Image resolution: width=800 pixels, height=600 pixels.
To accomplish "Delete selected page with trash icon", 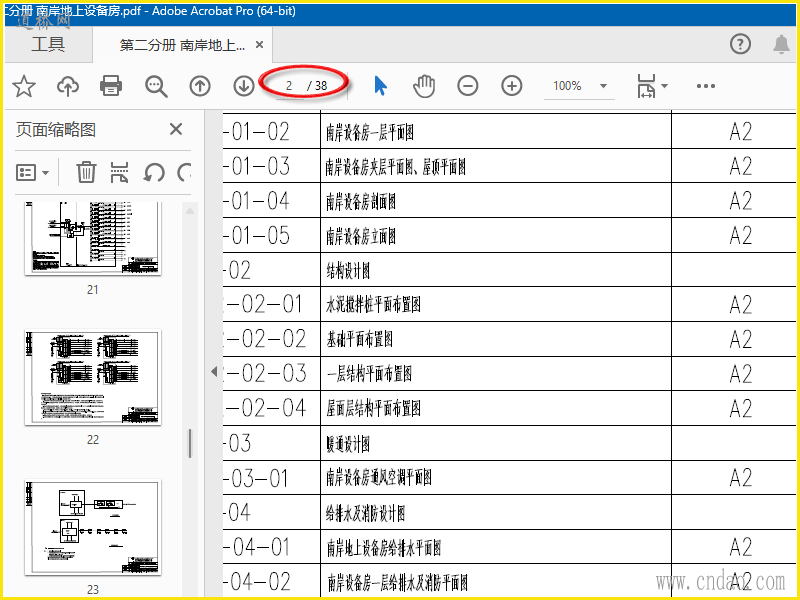I will pos(86,172).
